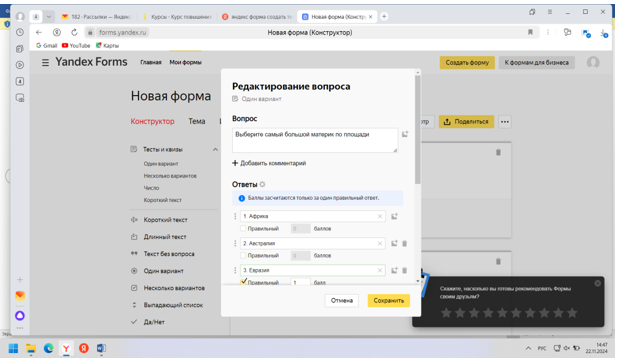
Task: Add a Короткий текст question
Action: pyautogui.click(x=166, y=220)
